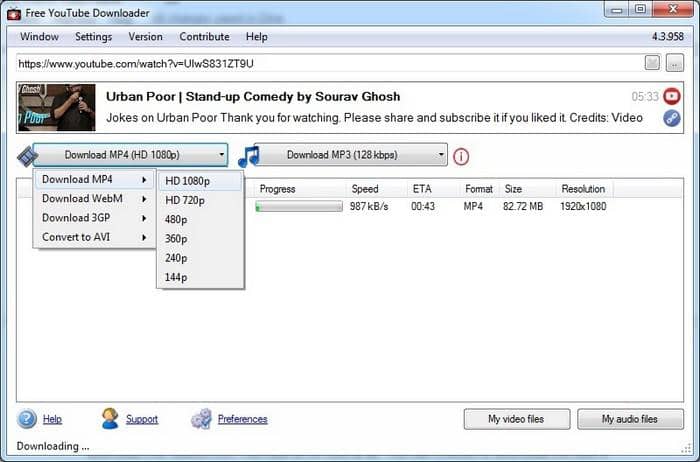Click the window resize grip
Viewport: 700px width, 462px height.
click(686, 448)
